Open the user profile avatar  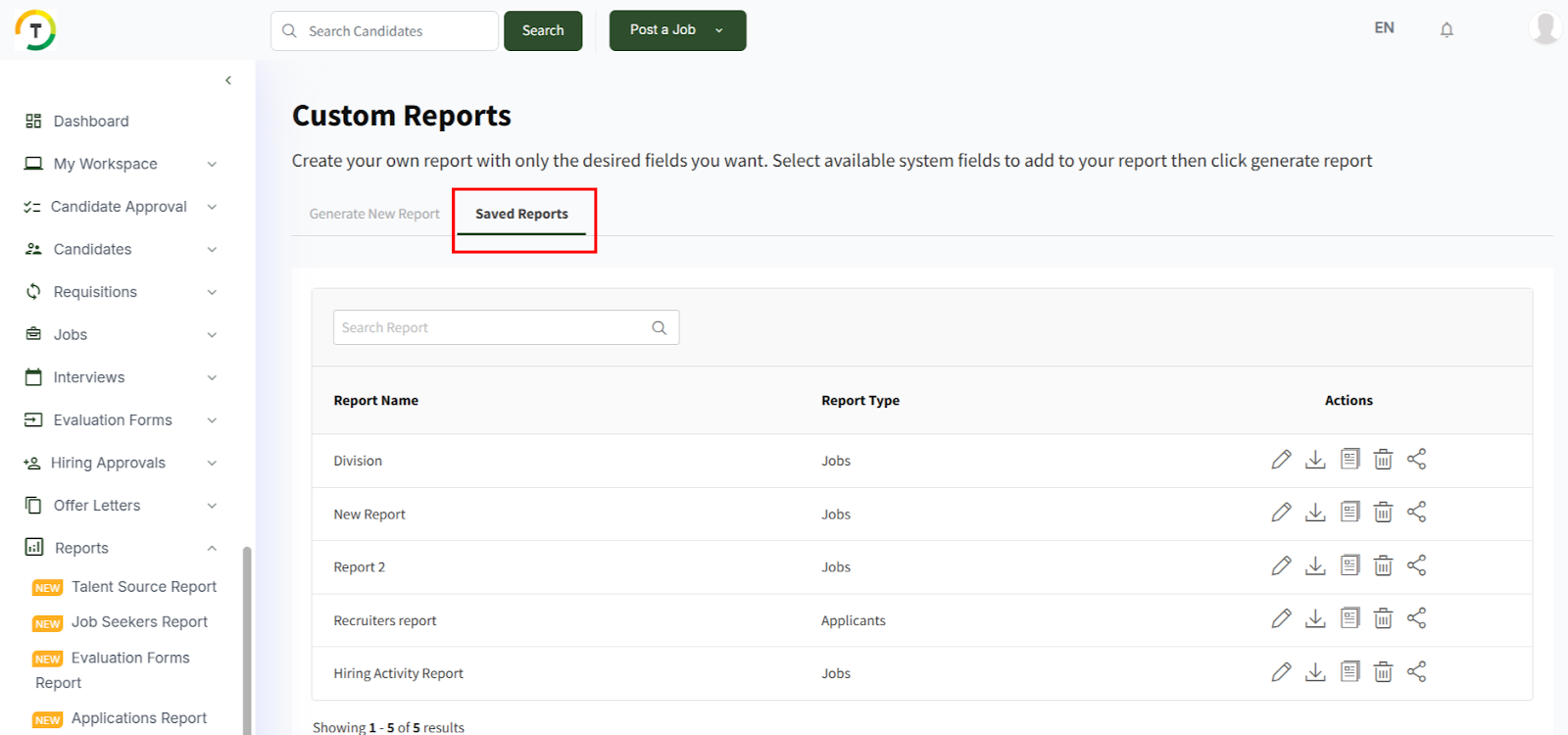click(x=1544, y=28)
